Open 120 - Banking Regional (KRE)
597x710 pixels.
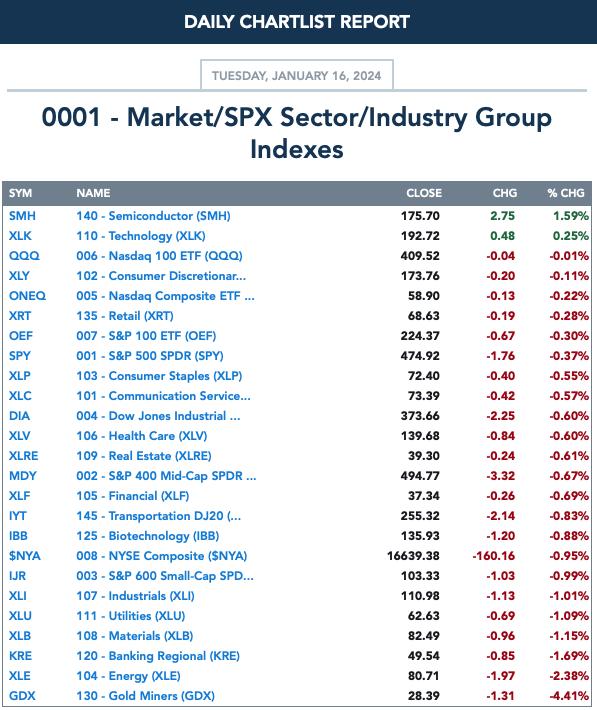click(158, 656)
